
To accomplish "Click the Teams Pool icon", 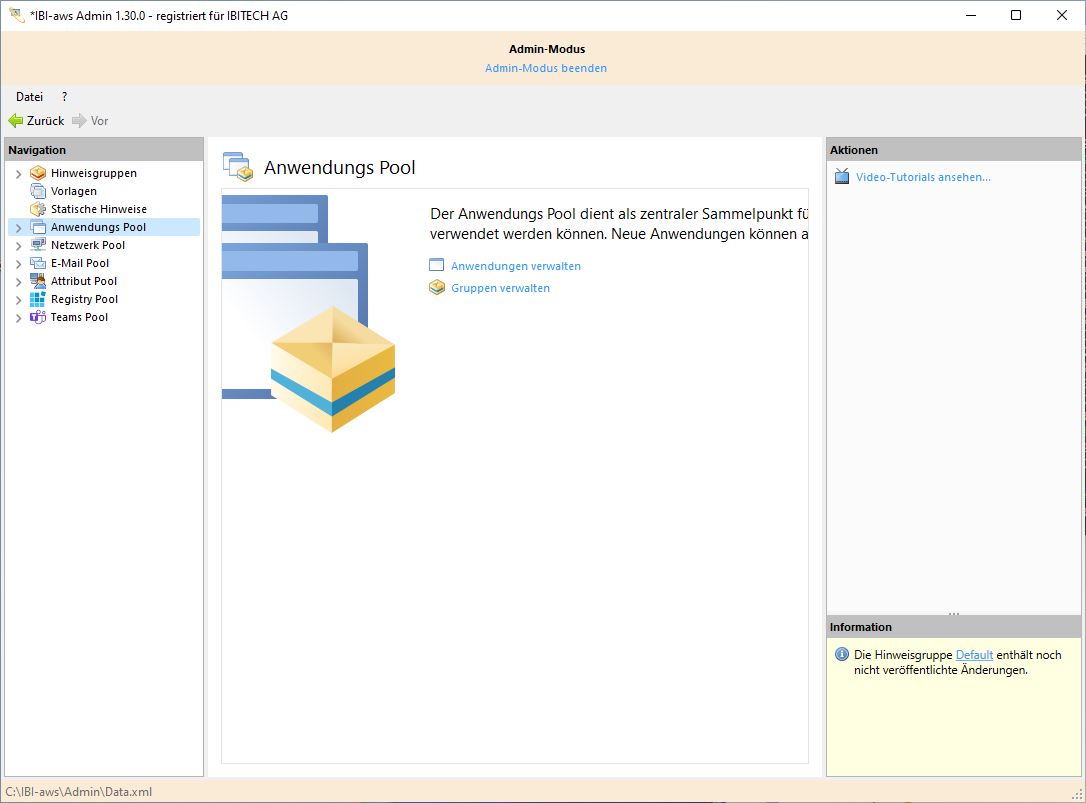I will click(x=38, y=317).
